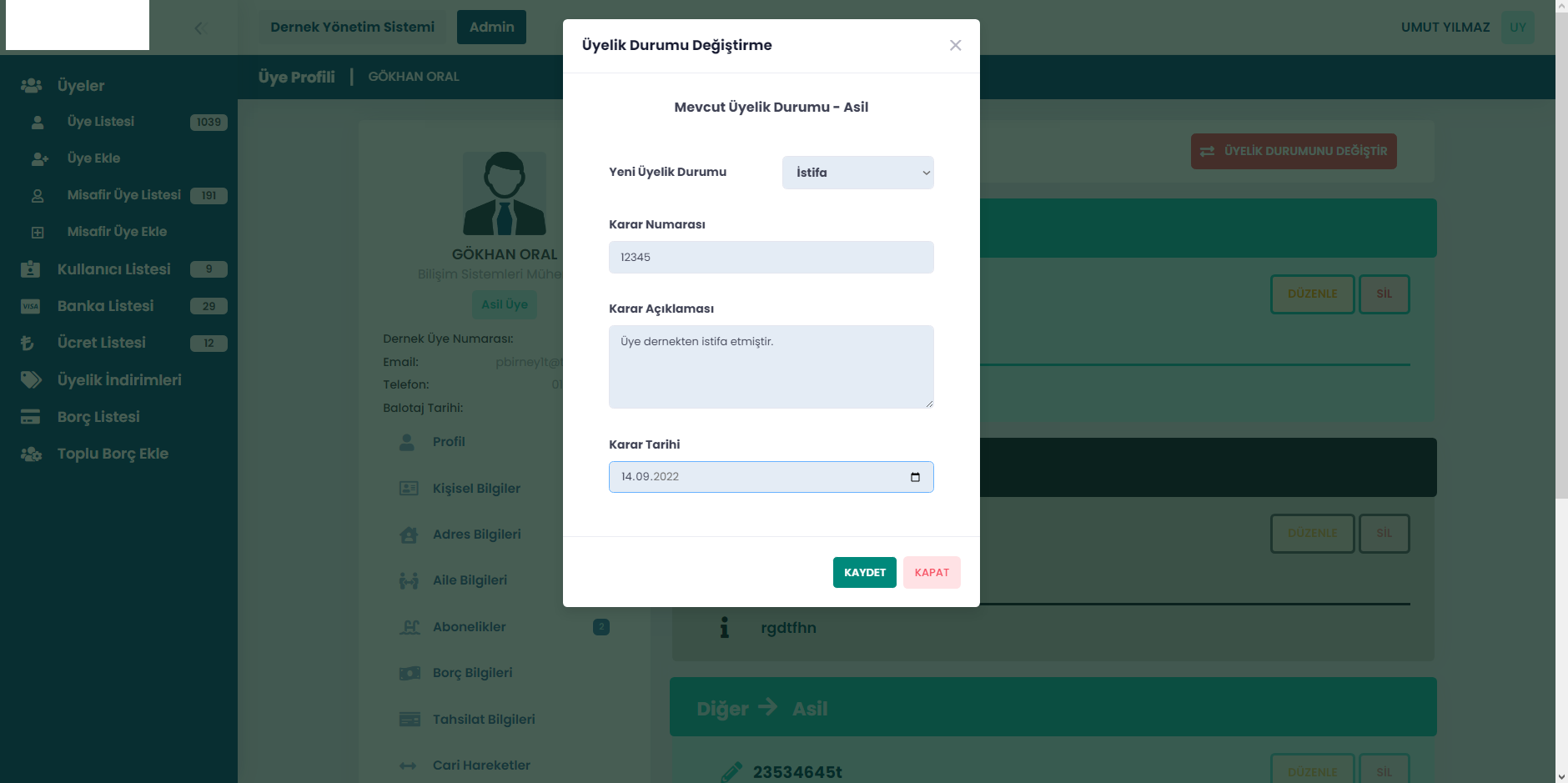Click the Karar Numarası input field

click(771, 257)
